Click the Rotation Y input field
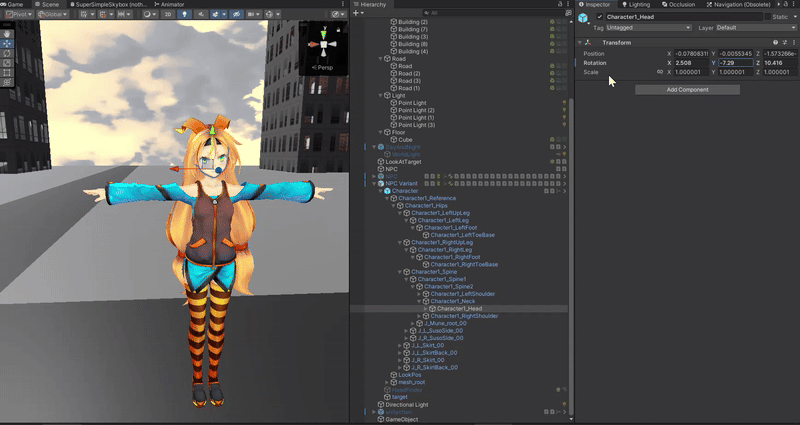 pyautogui.click(x=736, y=63)
